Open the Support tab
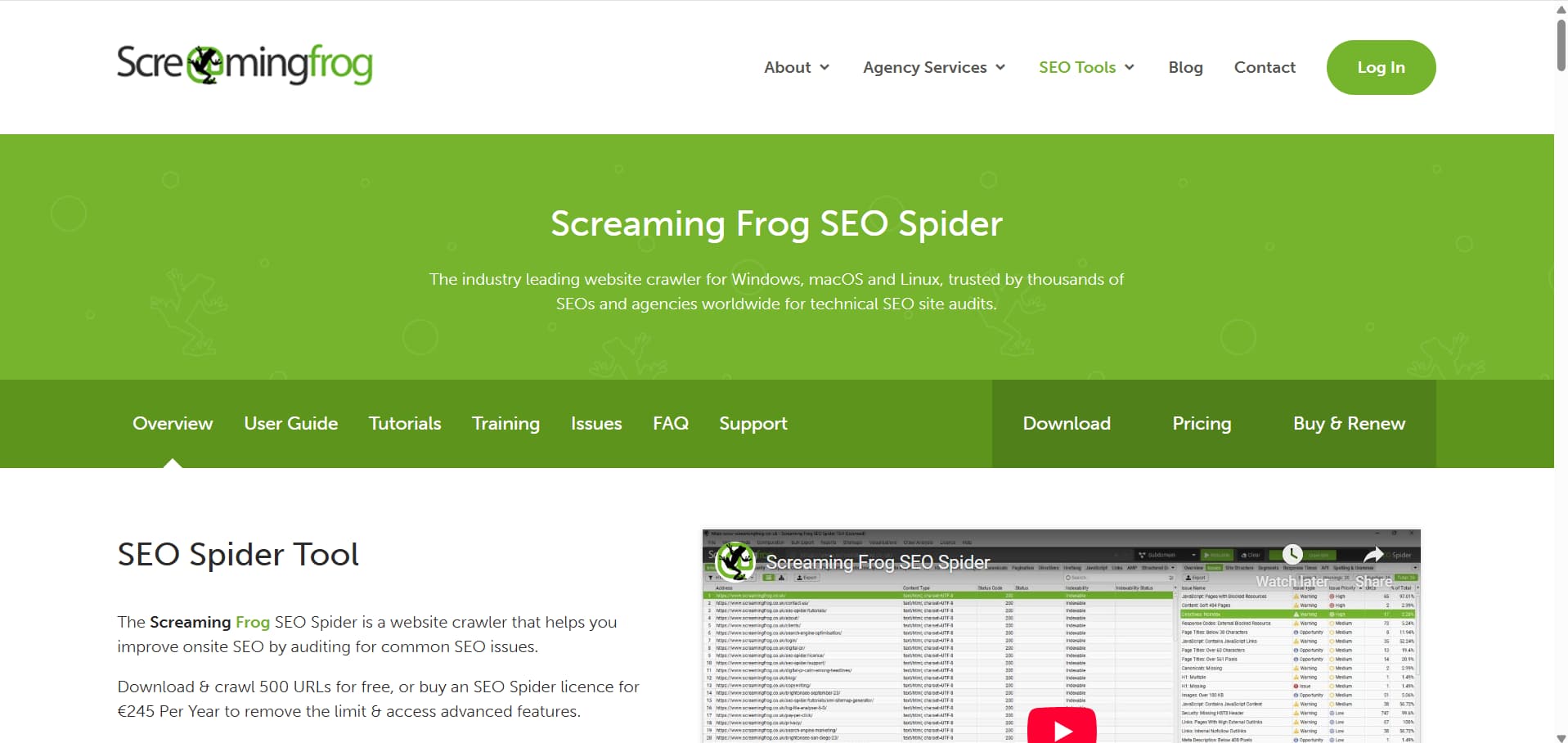 (753, 423)
